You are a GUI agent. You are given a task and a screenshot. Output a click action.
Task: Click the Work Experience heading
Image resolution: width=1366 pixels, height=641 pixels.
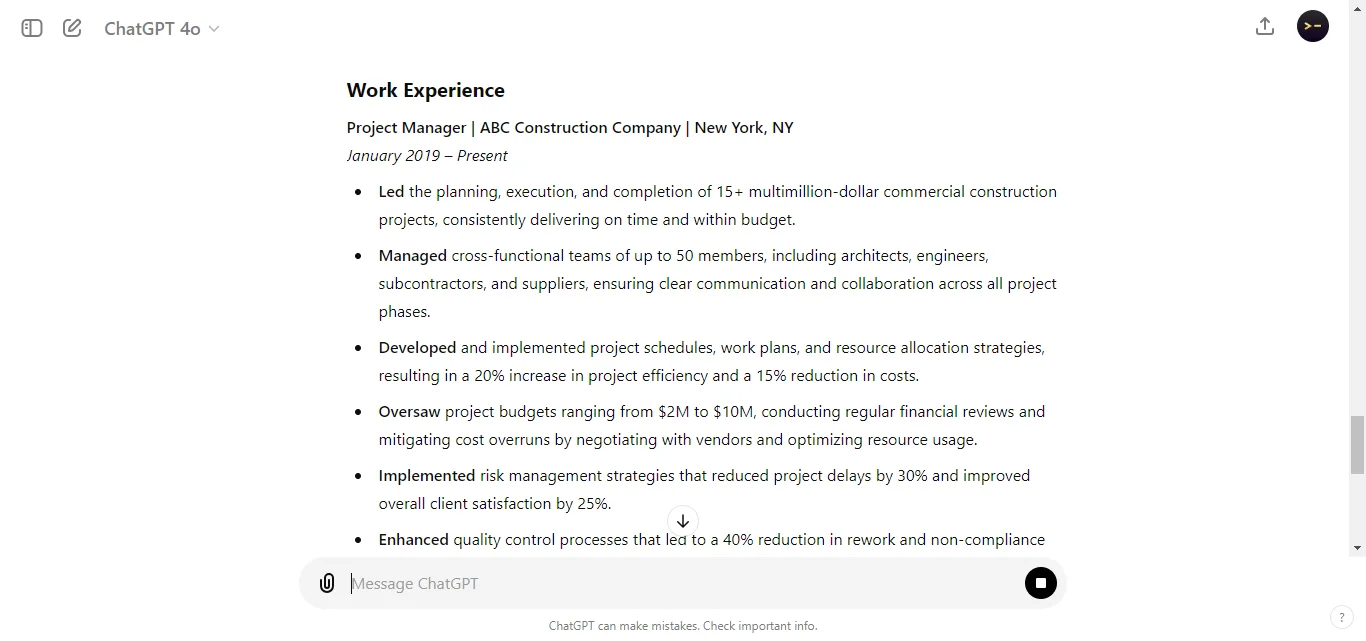426,90
